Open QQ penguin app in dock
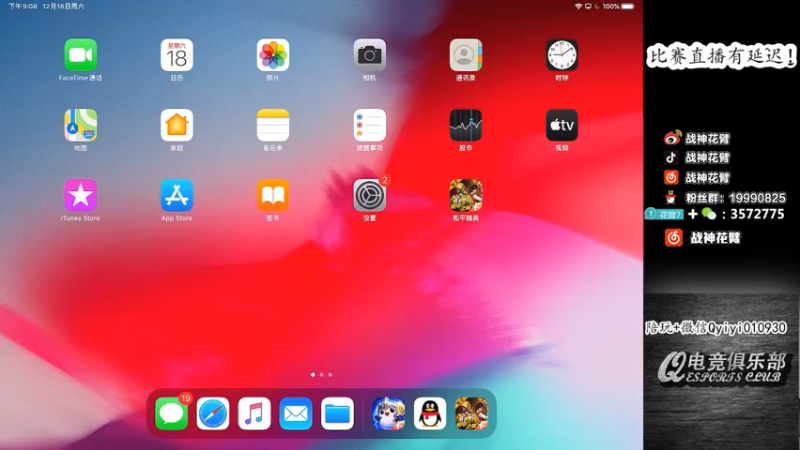Viewport: 800px width, 450px height. [430, 413]
